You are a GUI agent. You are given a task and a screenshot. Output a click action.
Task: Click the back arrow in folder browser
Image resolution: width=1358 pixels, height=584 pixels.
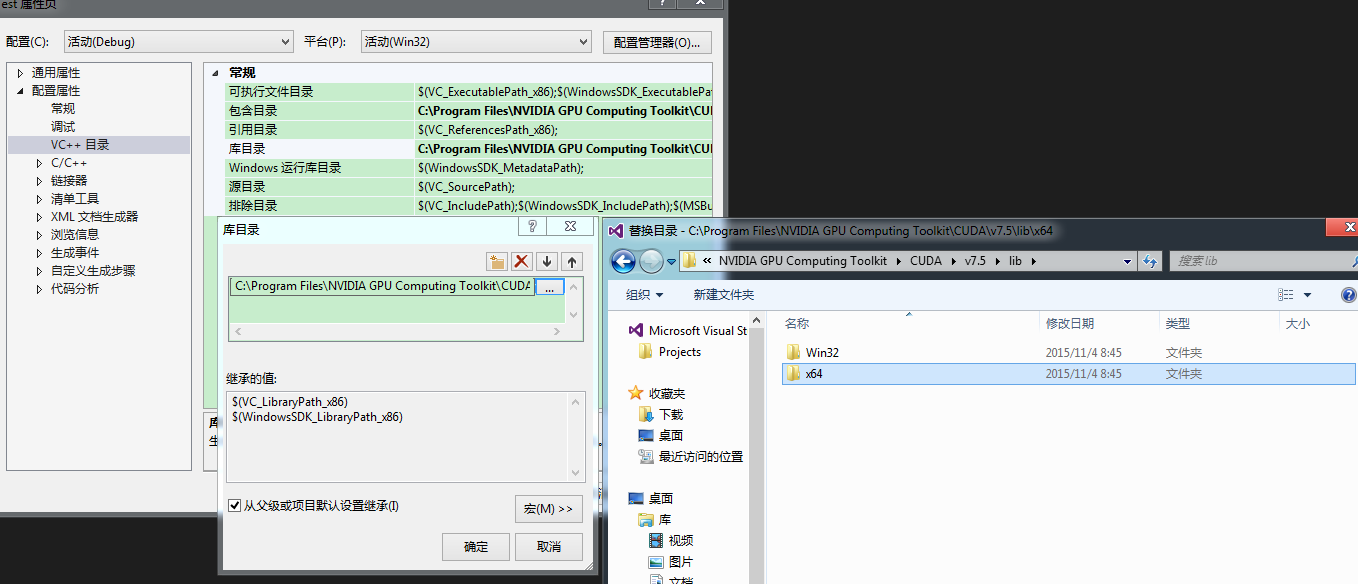pos(623,261)
